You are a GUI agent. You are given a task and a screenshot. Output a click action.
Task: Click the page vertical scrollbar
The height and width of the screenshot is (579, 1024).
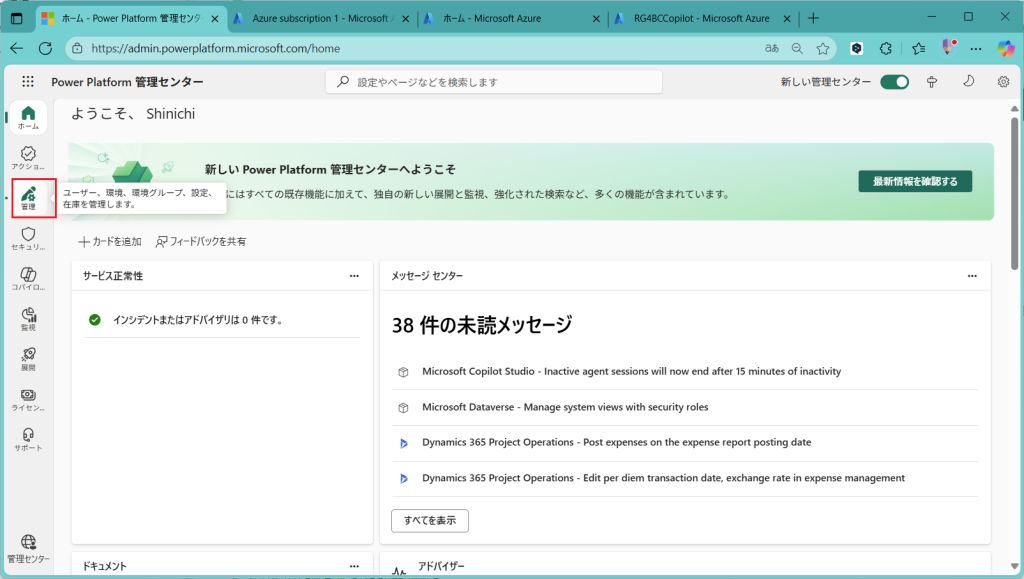pos(1014,193)
